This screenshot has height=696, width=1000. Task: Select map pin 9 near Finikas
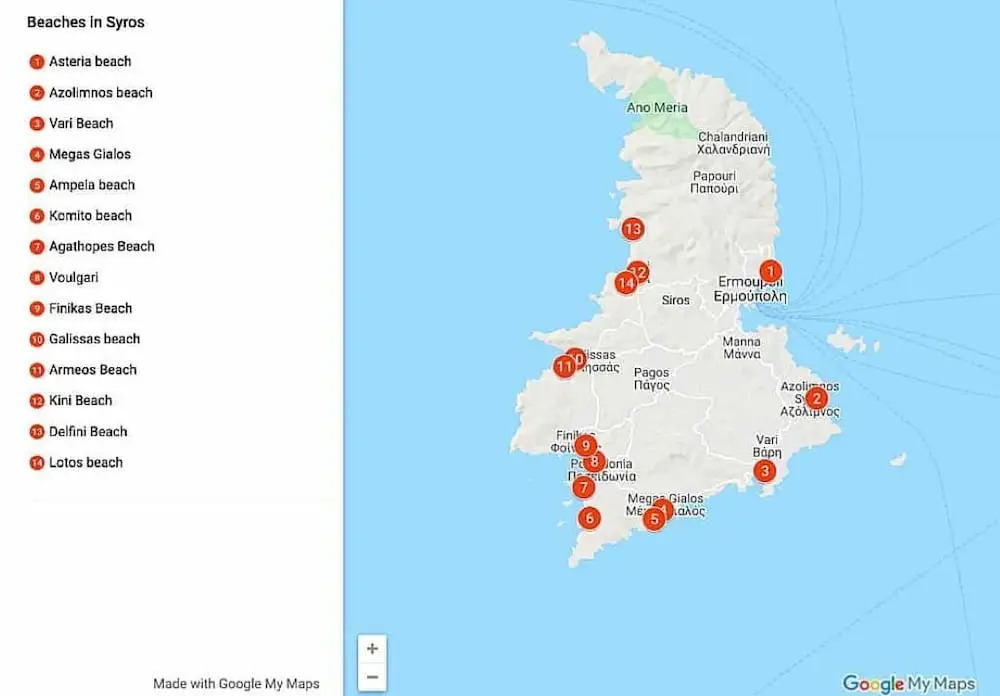coord(586,446)
